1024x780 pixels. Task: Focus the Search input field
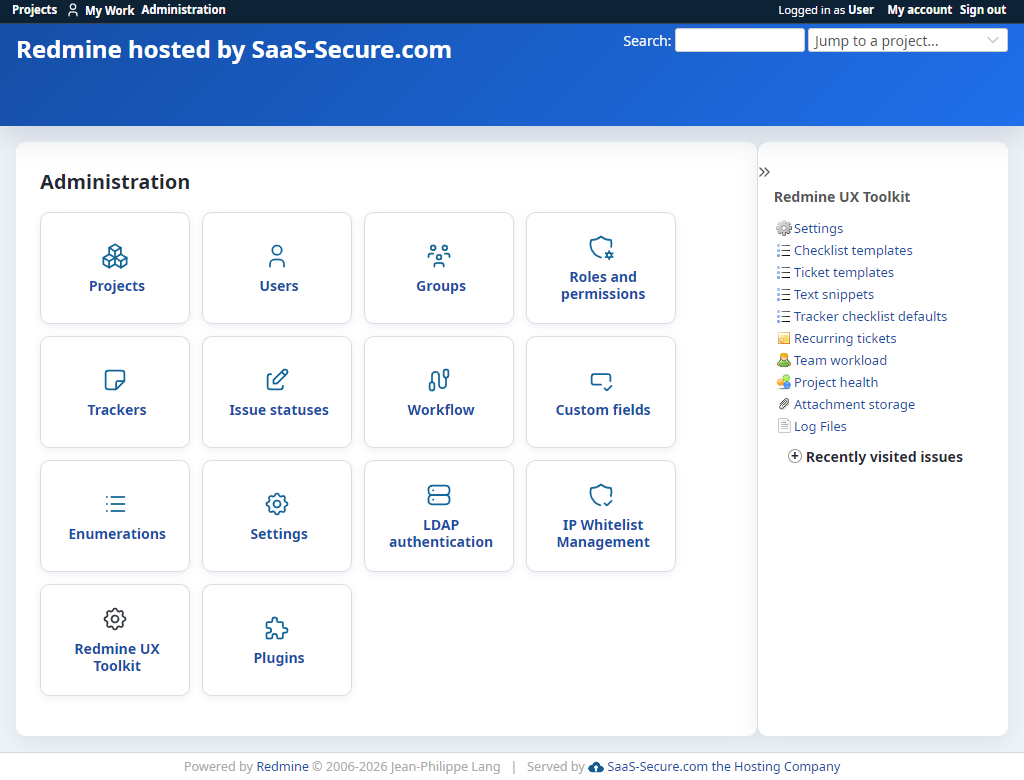pyautogui.click(x=739, y=41)
